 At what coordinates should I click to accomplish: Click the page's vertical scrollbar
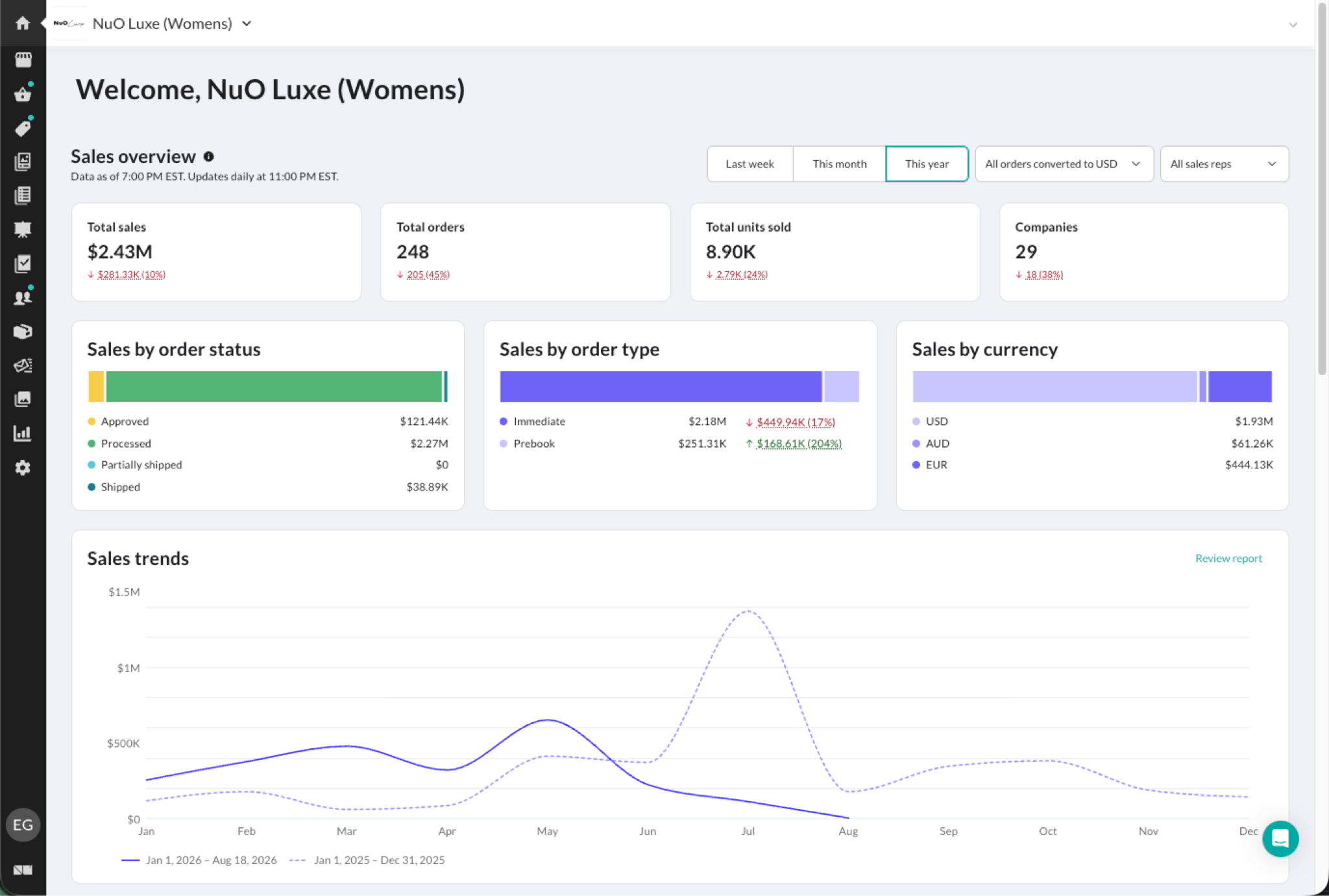[1322, 188]
